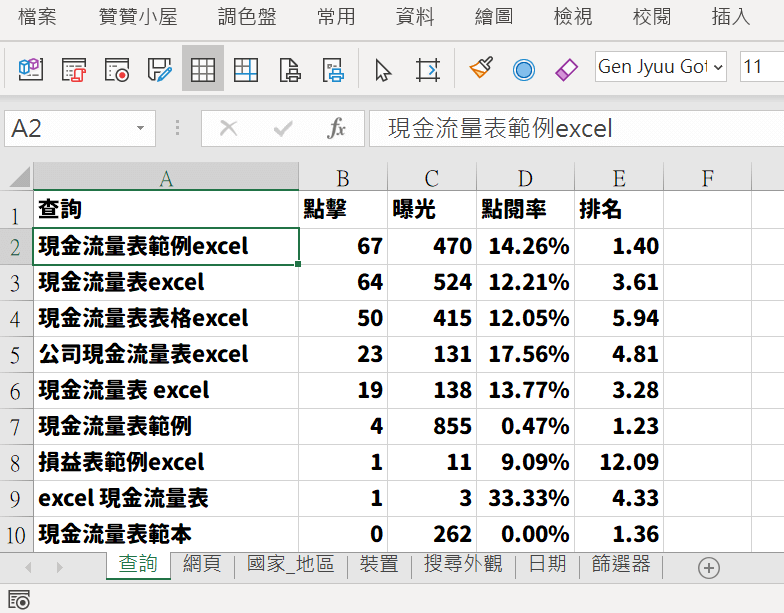The image size is (784, 613).
Task: Open the 繪圖 ribbon tab
Action: point(494,17)
